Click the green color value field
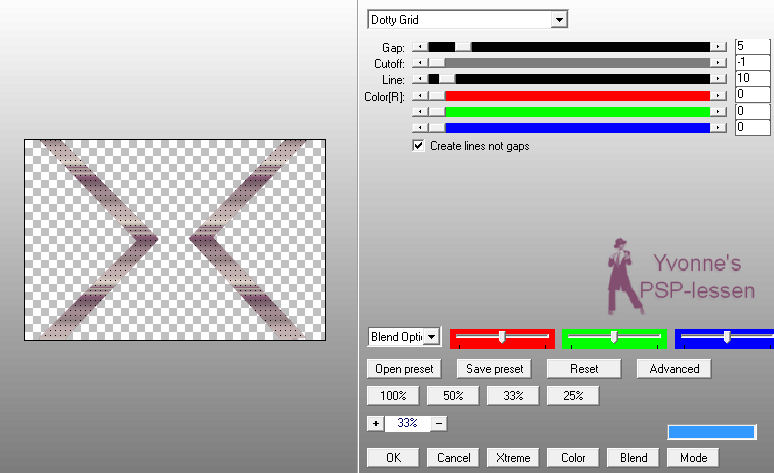 click(752, 111)
